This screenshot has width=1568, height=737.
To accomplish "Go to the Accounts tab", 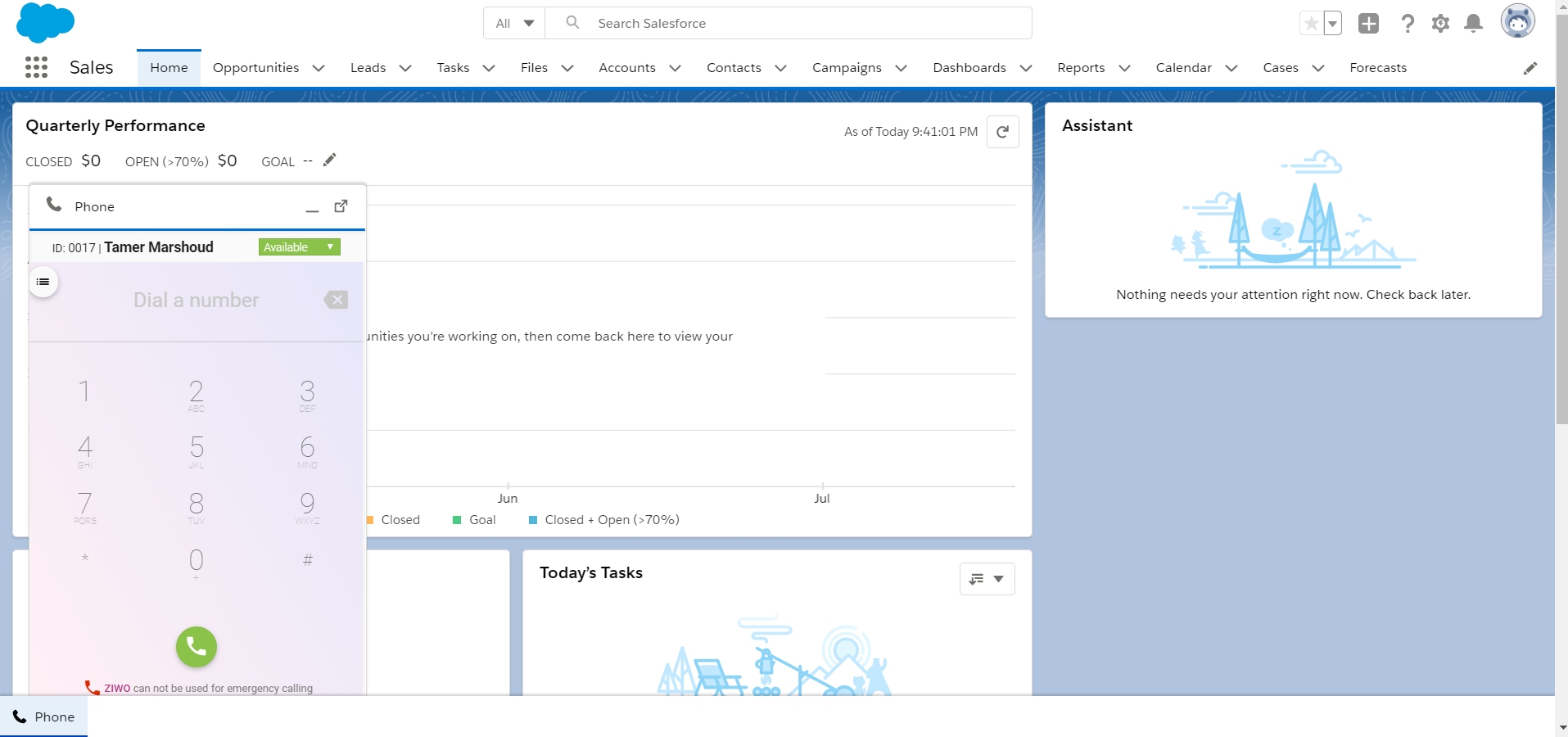I will coord(626,68).
